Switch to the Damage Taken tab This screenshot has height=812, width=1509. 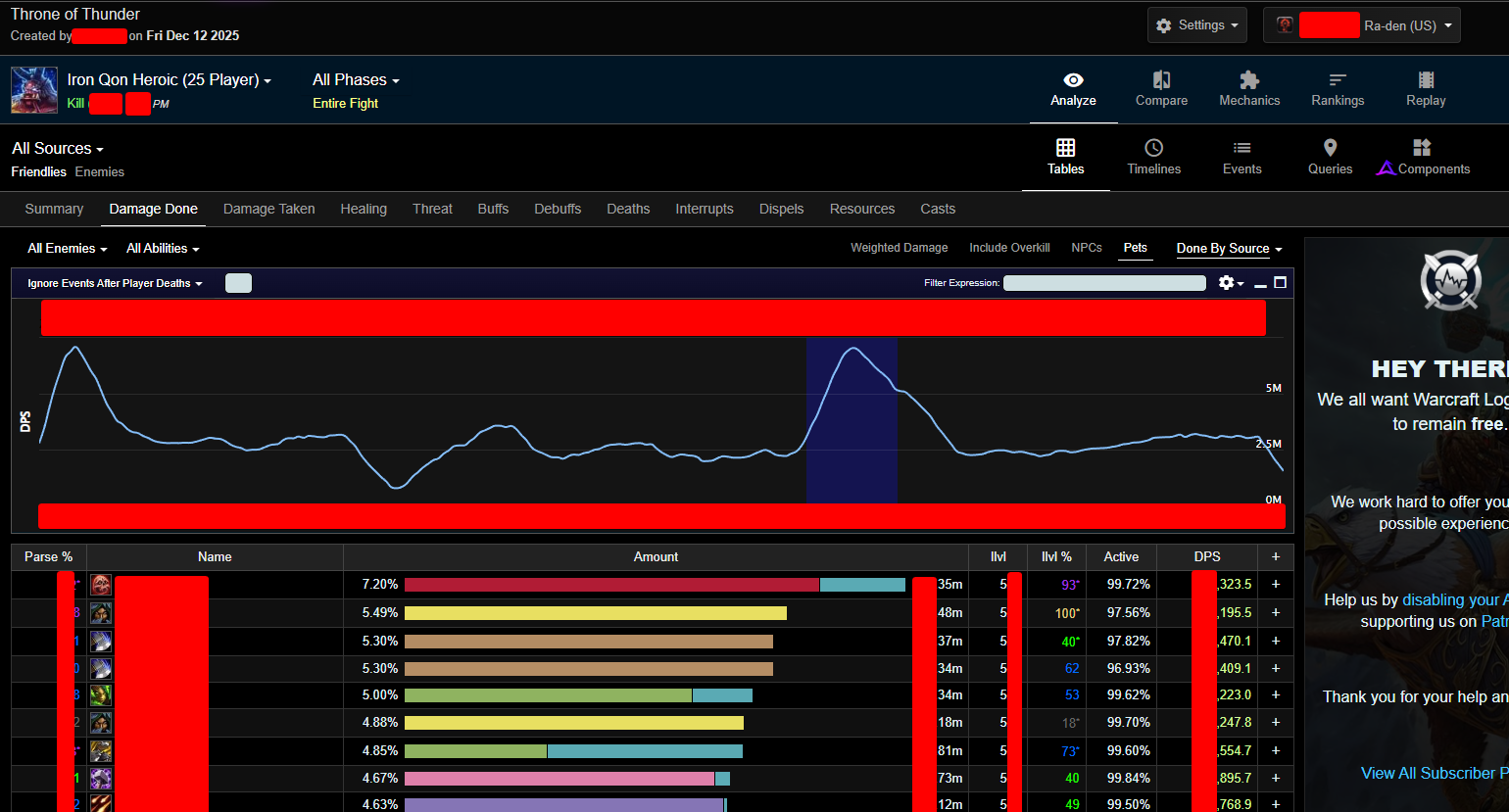pyautogui.click(x=268, y=209)
